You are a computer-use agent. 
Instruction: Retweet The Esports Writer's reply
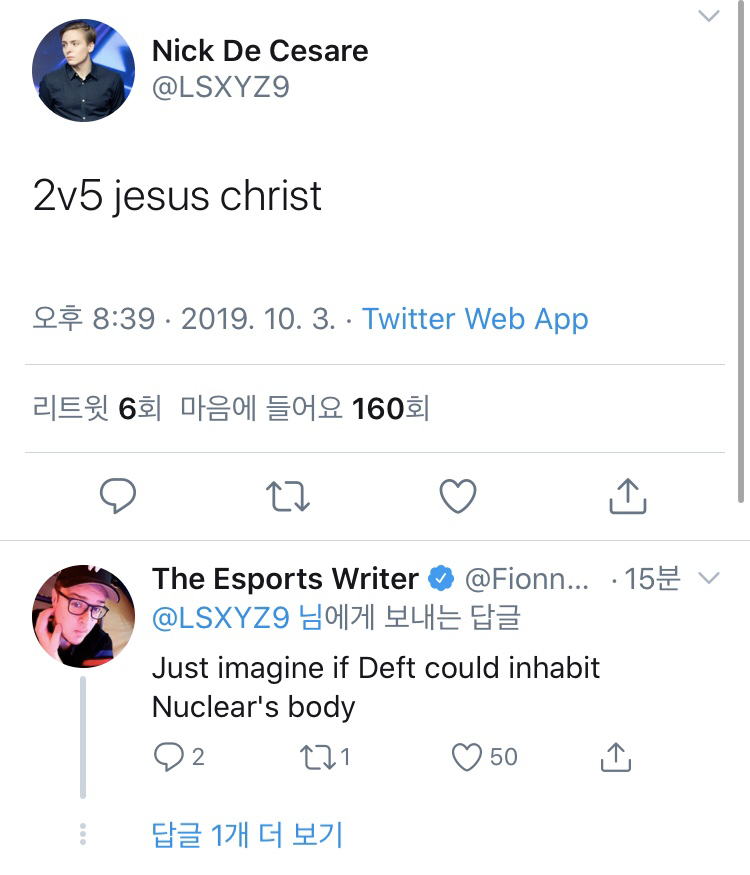pyautogui.click(x=317, y=758)
